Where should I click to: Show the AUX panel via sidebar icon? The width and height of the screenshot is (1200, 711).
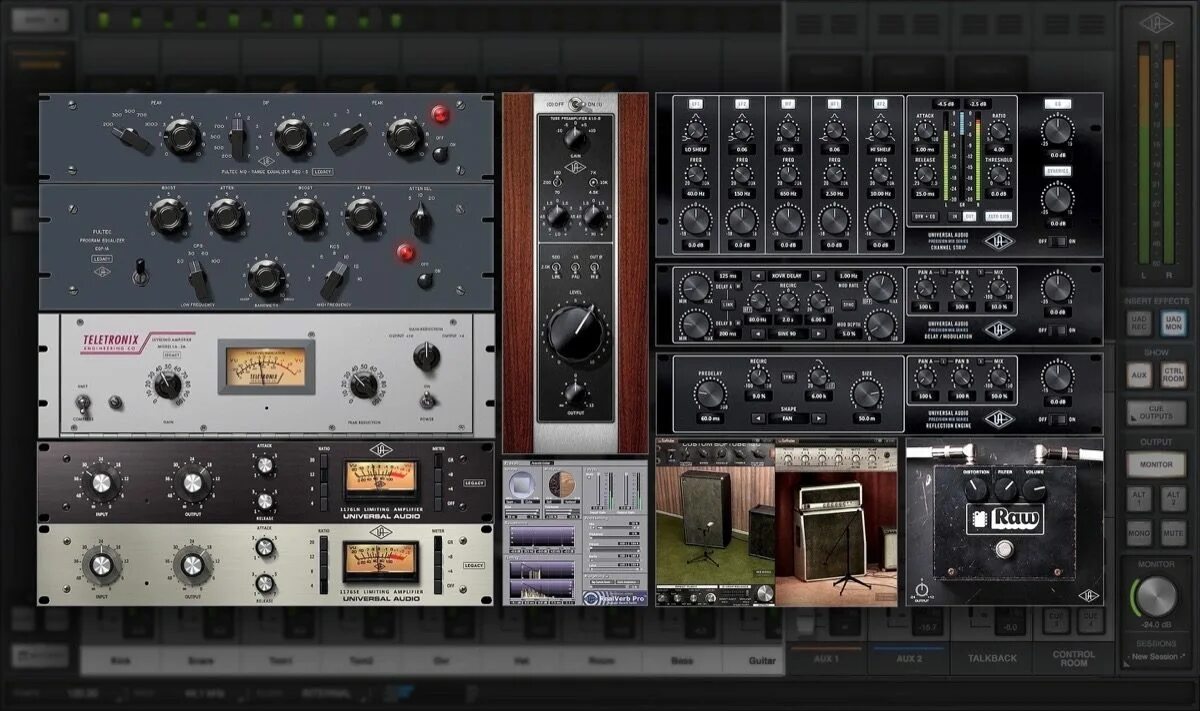coord(1140,376)
